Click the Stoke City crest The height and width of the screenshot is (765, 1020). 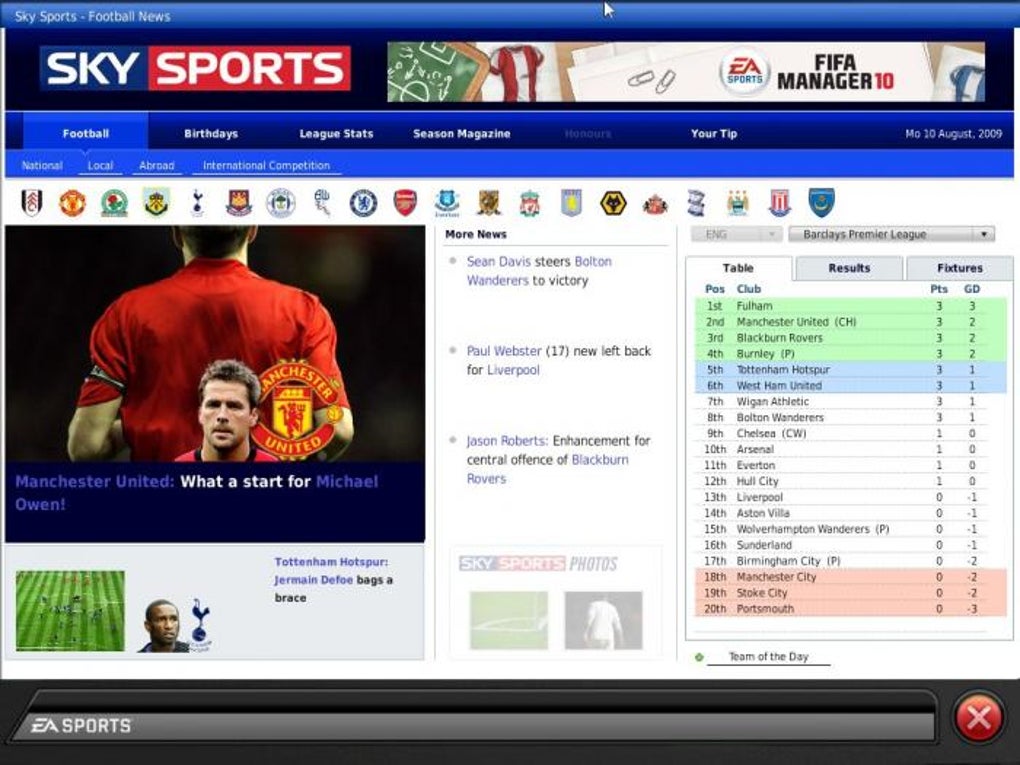[x=779, y=203]
